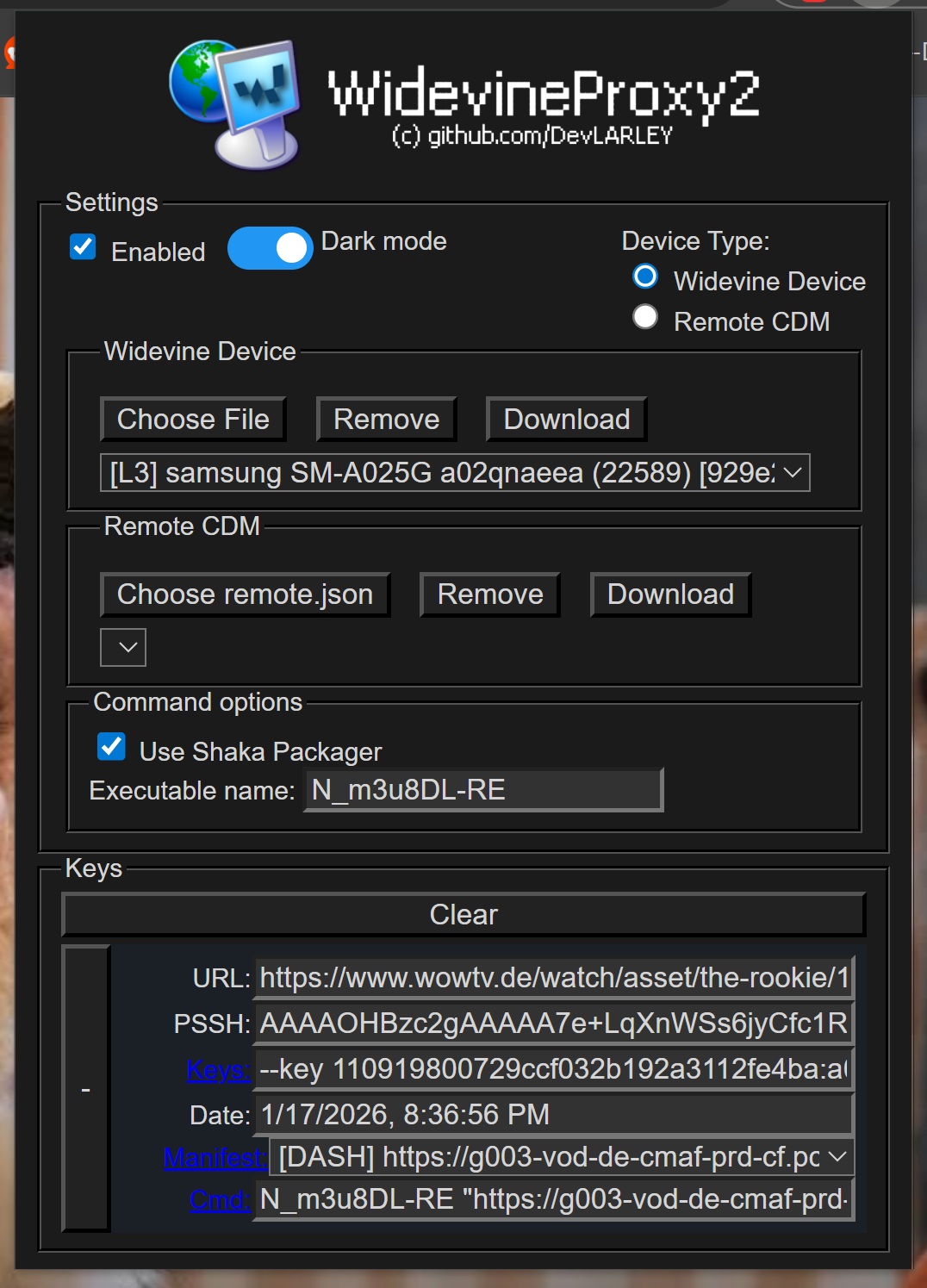The width and height of the screenshot is (927, 1288).
Task: Click the Choose File button
Action: click(193, 420)
